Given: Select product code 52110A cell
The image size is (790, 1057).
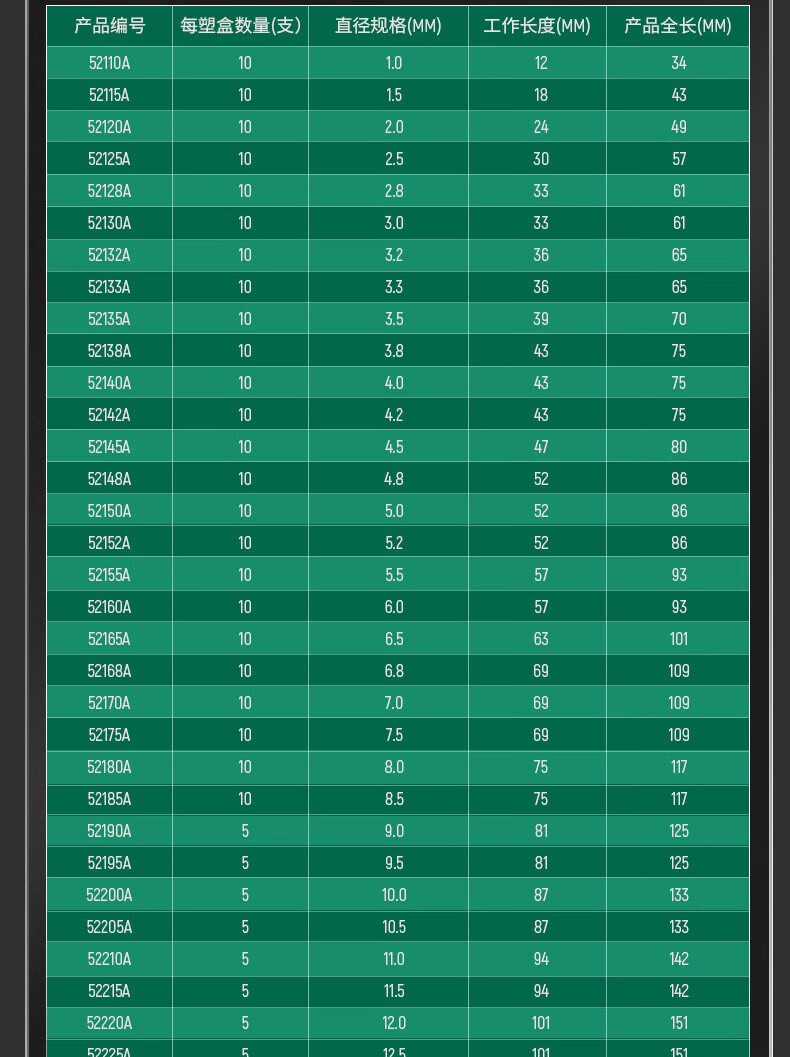Looking at the screenshot, I should [109, 63].
